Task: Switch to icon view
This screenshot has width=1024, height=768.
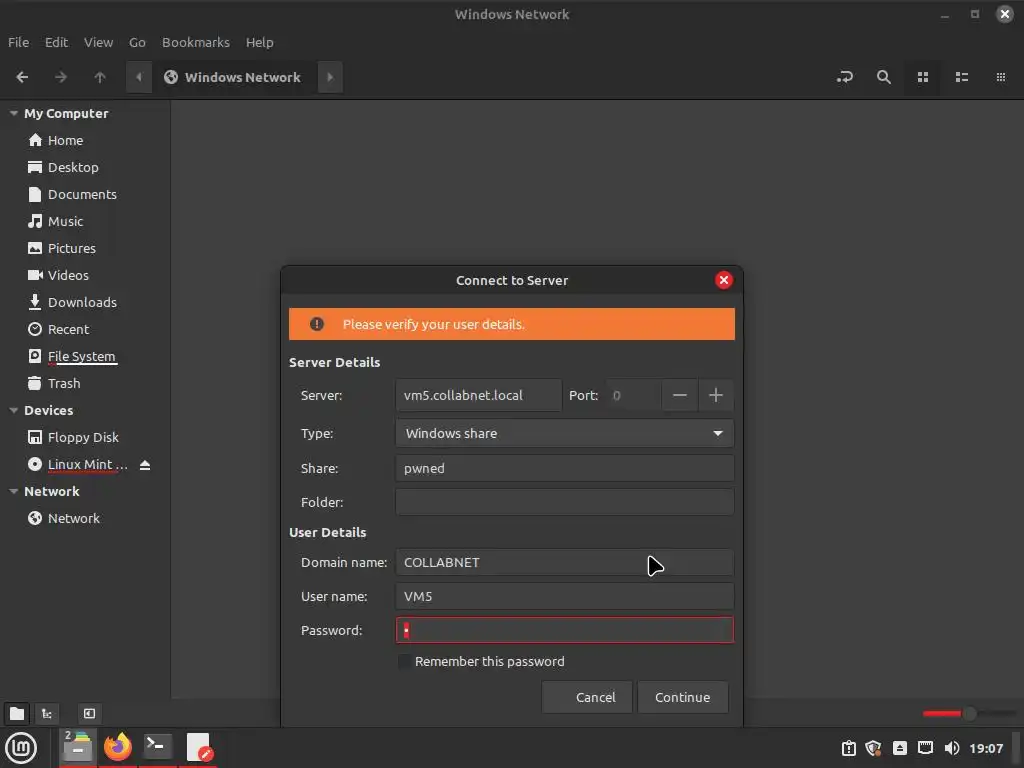Action: coord(923,77)
